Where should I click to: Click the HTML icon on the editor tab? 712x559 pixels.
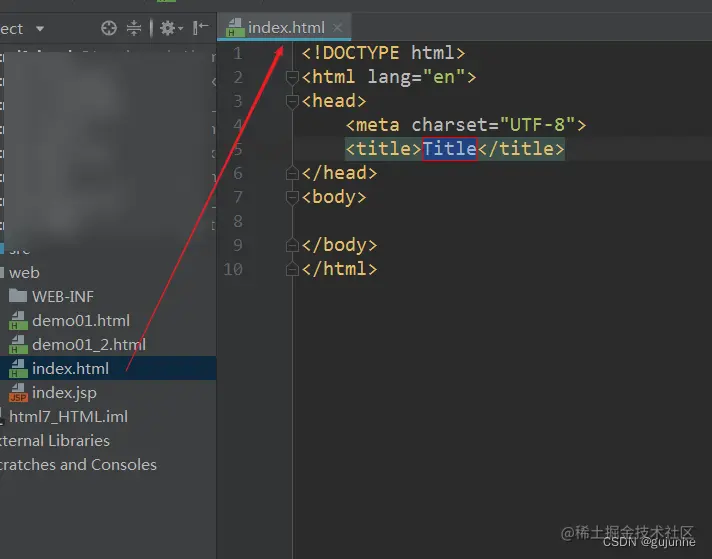(235, 28)
